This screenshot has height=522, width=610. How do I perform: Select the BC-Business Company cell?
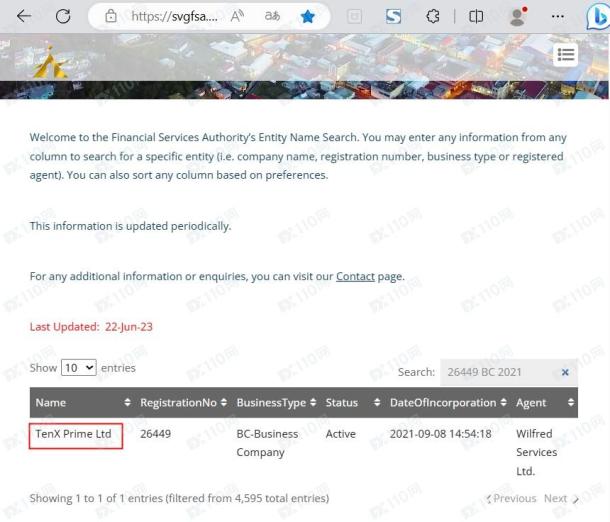267,443
